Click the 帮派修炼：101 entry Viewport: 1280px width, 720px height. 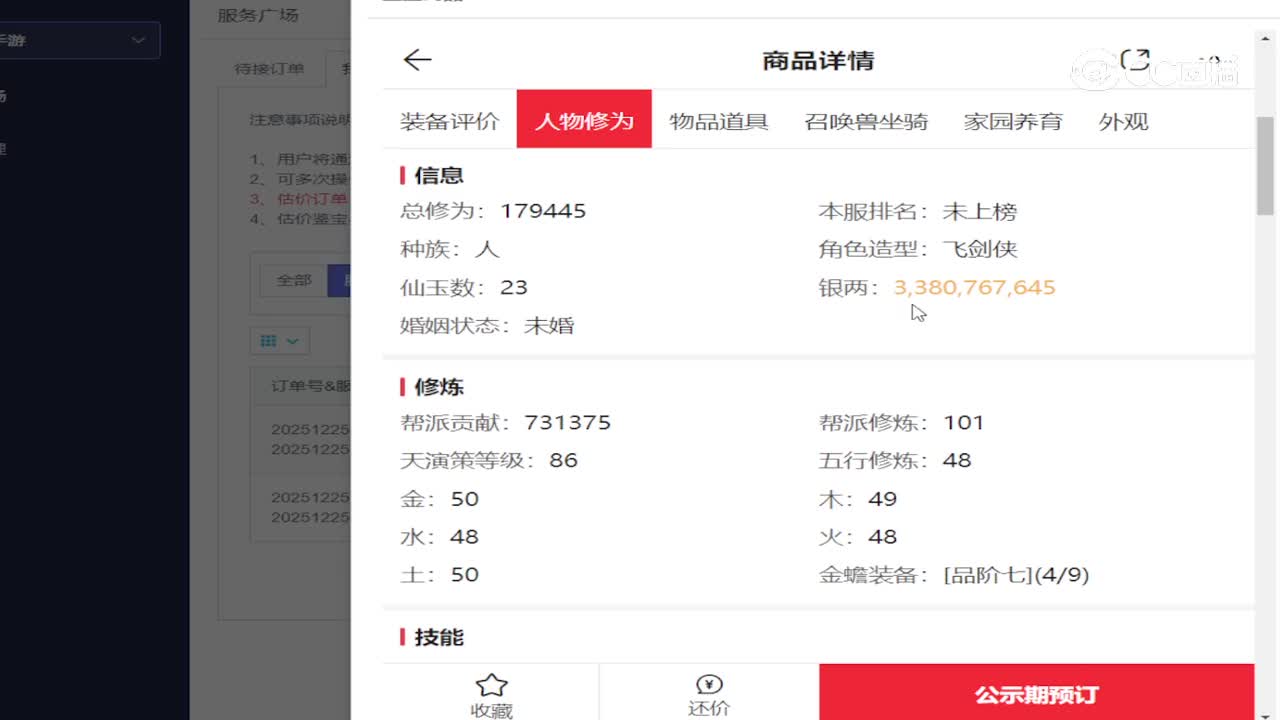901,422
